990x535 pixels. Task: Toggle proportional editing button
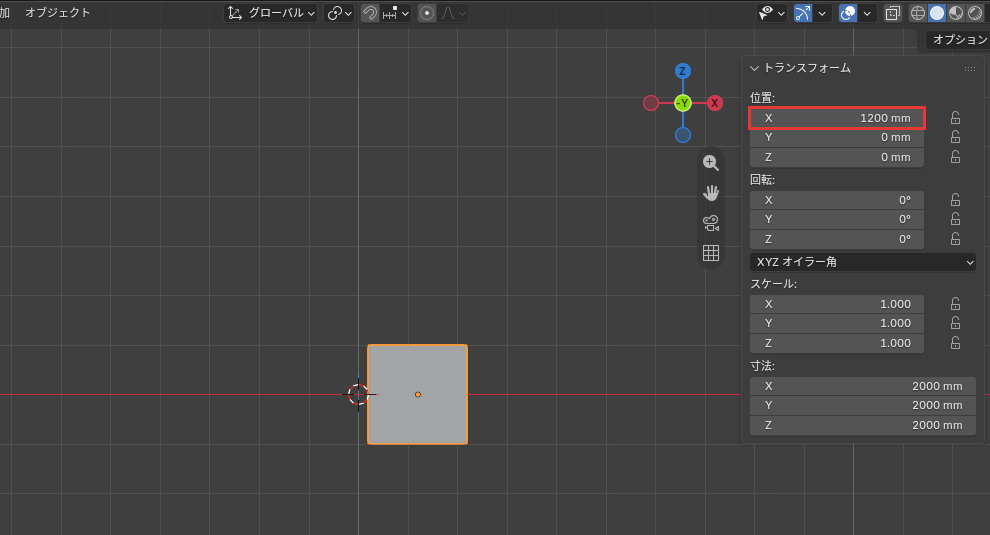click(x=427, y=13)
